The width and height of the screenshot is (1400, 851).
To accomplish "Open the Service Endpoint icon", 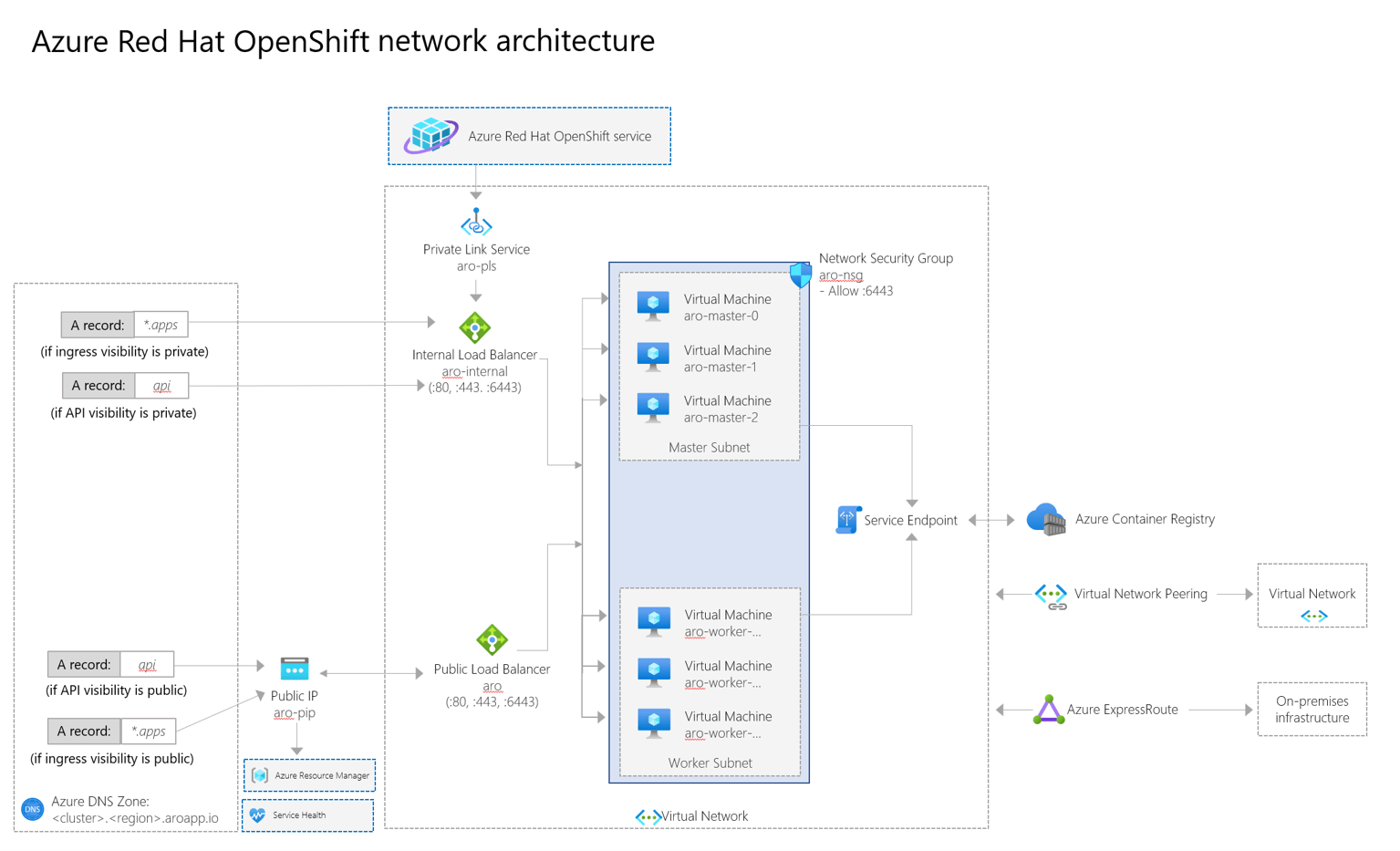I will point(846,519).
